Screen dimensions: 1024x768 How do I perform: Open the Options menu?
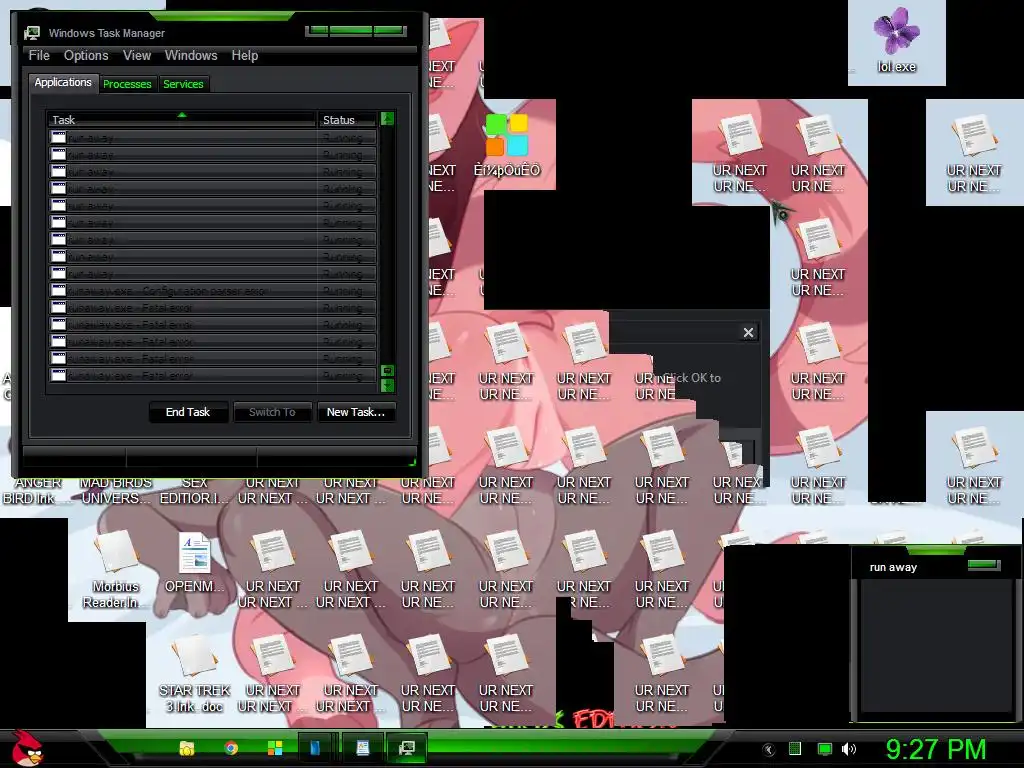click(86, 56)
